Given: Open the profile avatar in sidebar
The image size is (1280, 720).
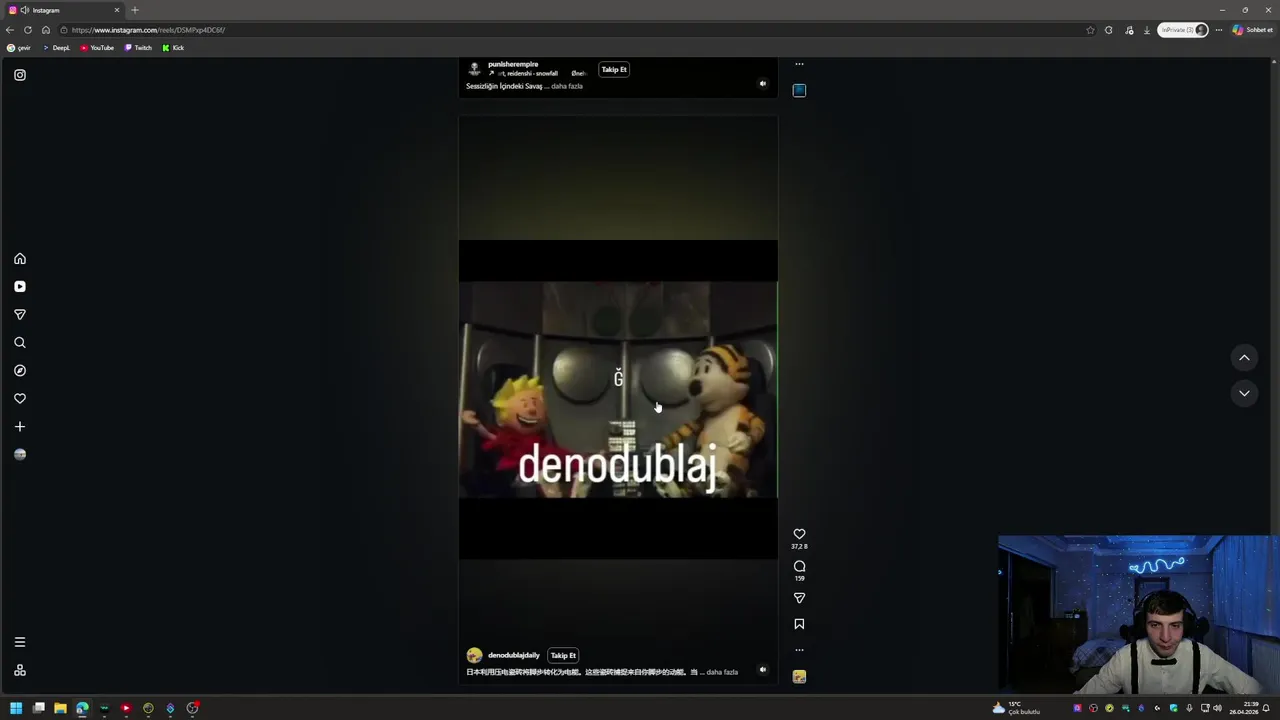Looking at the screenshot, I should click(20, 454).
